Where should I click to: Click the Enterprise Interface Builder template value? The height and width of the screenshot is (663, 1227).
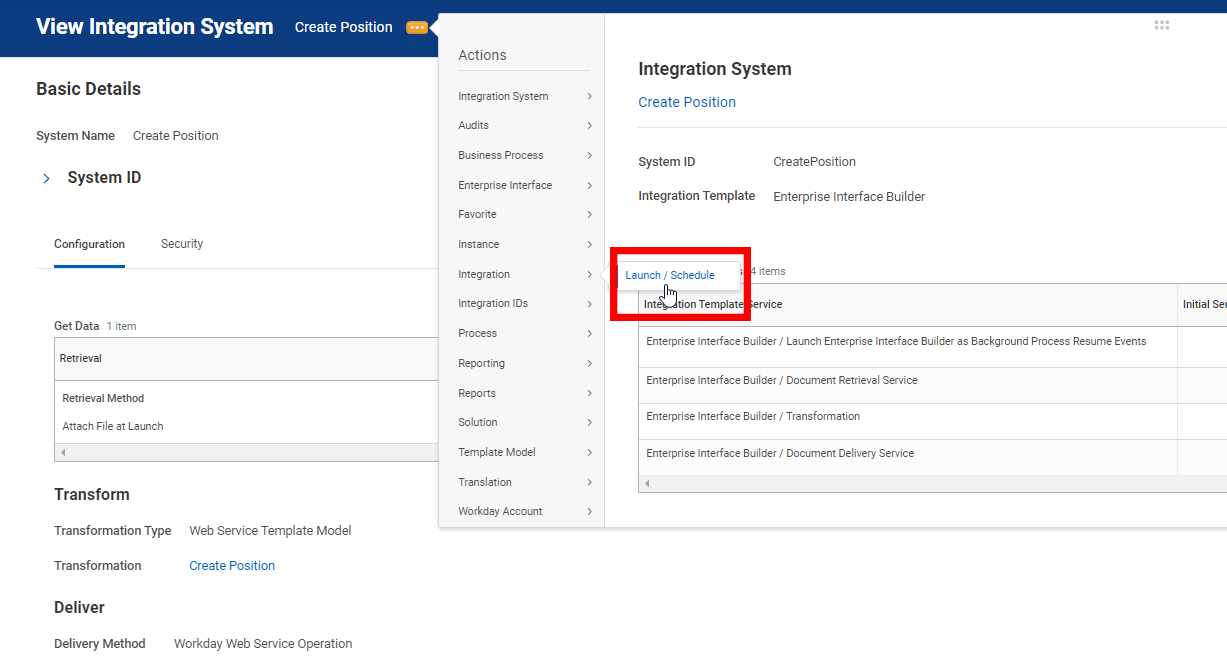click(849, 197)
